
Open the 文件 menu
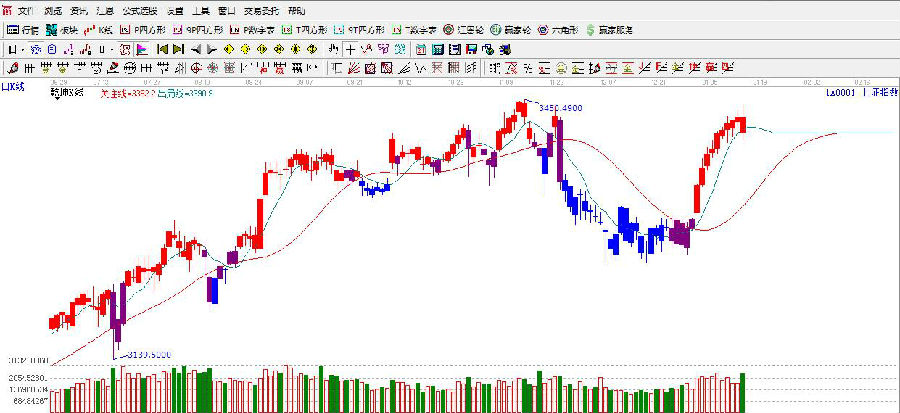coord(25,11)
